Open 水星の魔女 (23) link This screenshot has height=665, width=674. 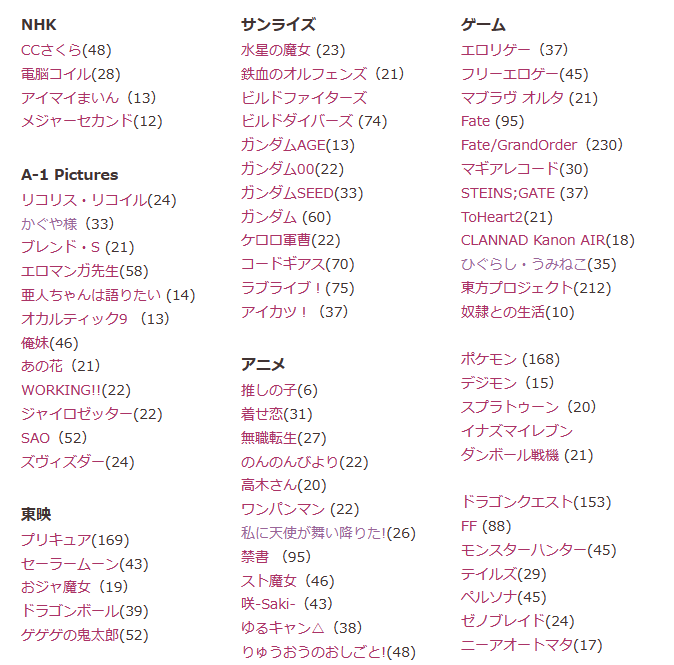coord(293,50)
